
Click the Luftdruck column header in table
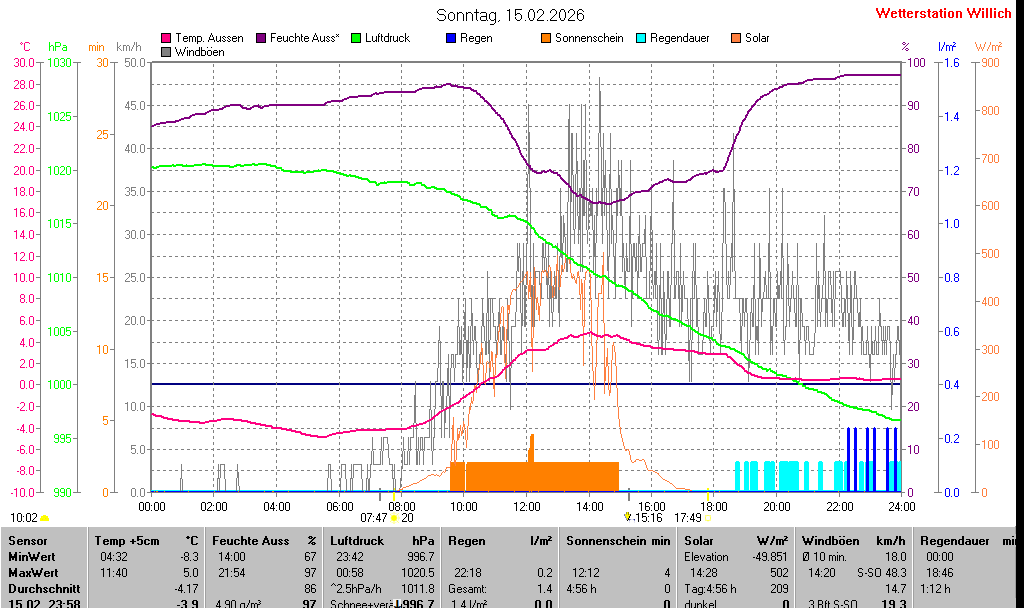pyautogui.click(x=359, y=541)
